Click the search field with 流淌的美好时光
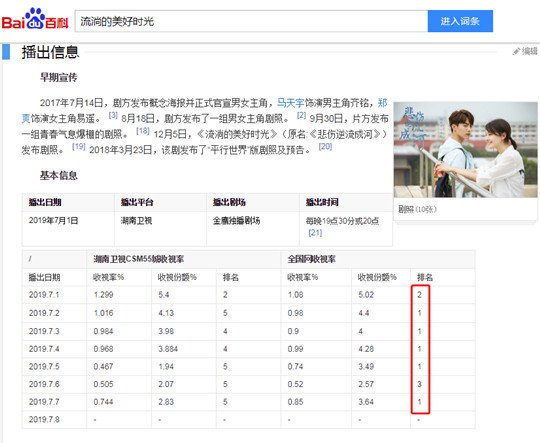This screenshot has width=540, height=443. tap(251, 21)
